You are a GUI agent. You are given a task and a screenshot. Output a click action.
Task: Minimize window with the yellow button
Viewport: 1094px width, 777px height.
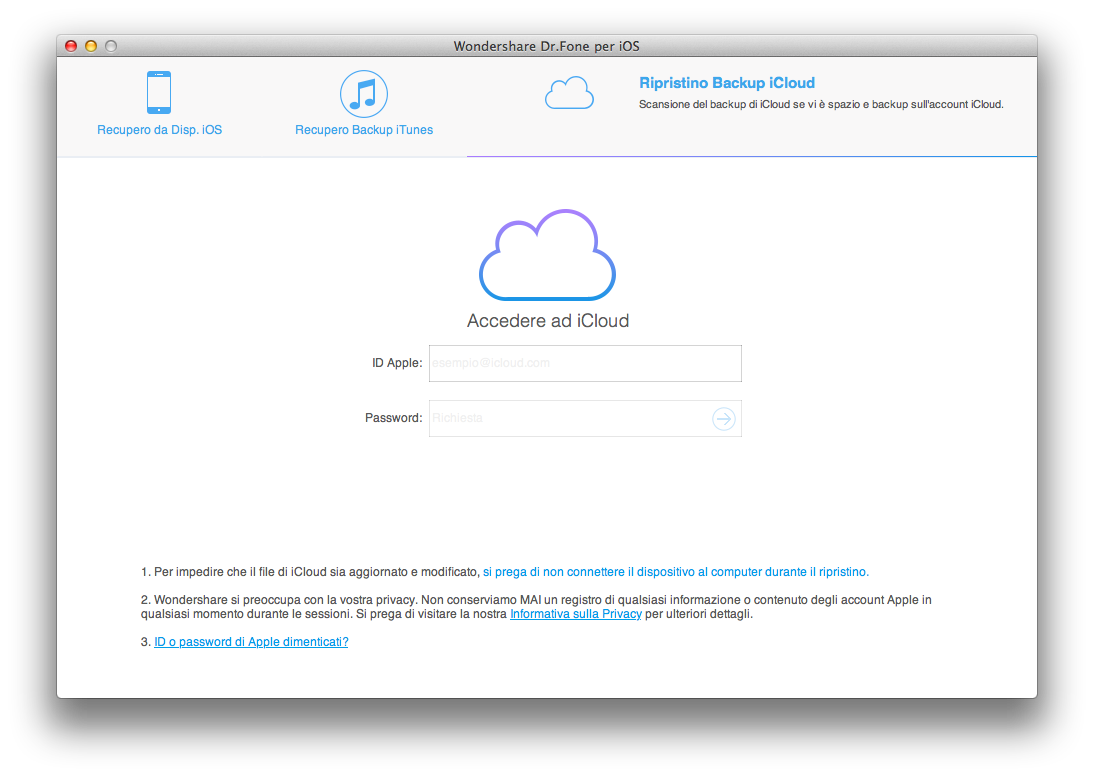[91, 46]
